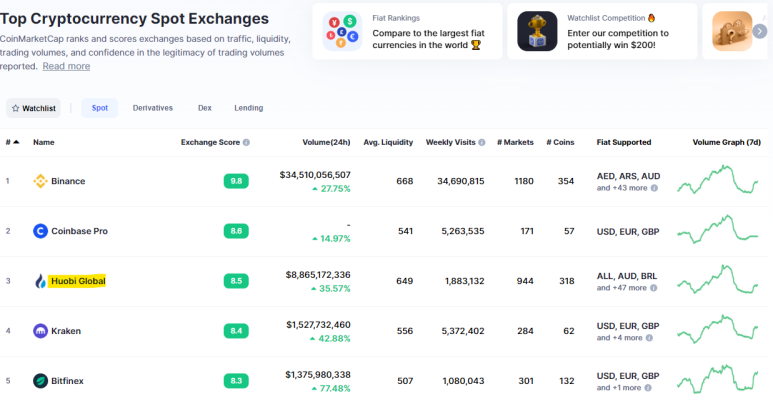Click Kraken's 8.4 score badge
This screenshot has height=404, width=773.
236,331
